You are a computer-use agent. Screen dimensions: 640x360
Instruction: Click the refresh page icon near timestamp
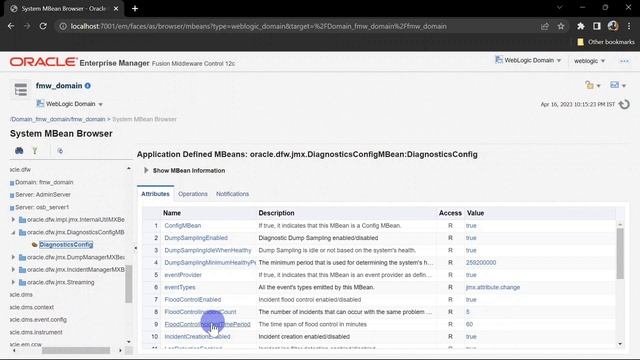624,104
